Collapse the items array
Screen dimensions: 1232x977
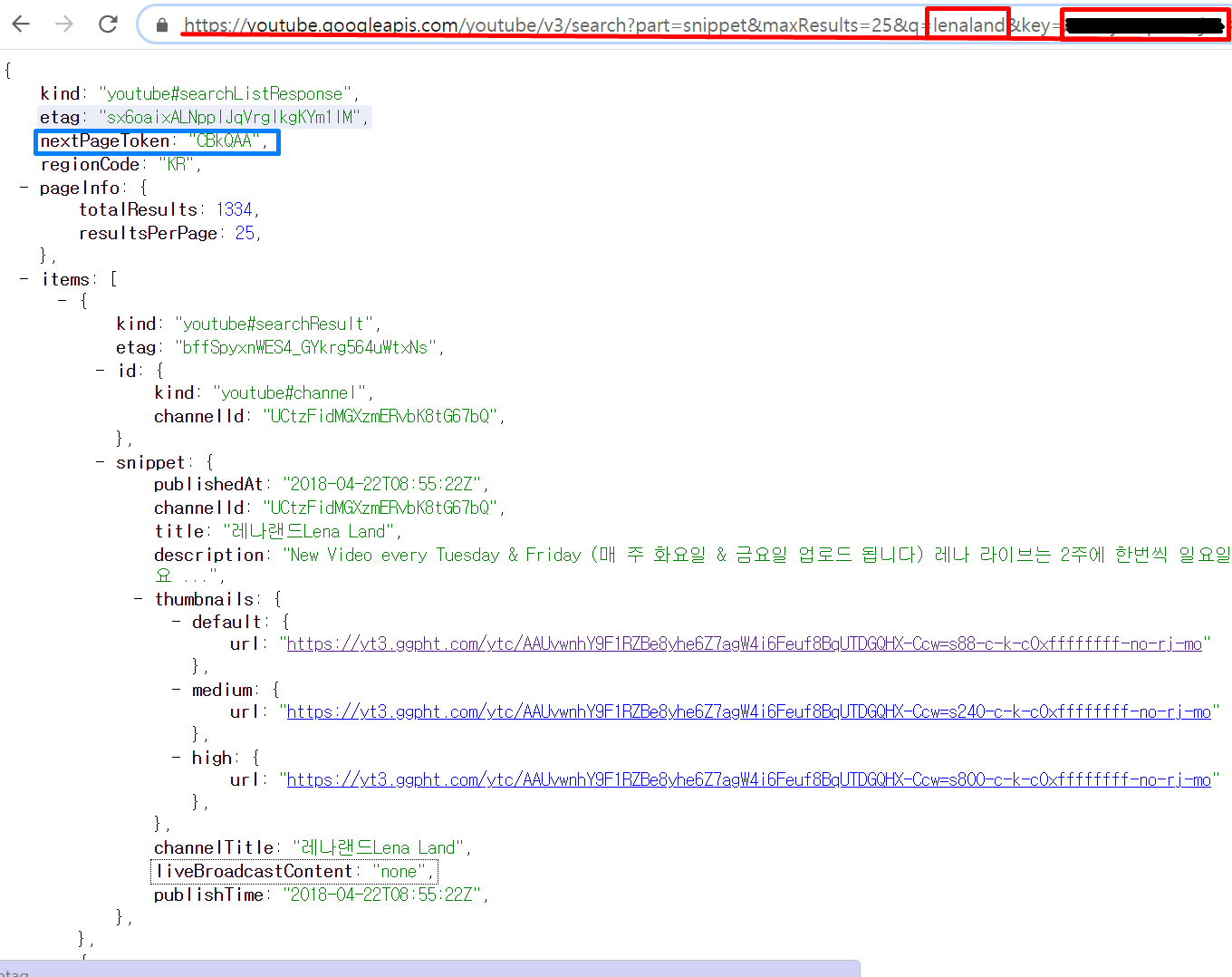click(x=24, y=279)
